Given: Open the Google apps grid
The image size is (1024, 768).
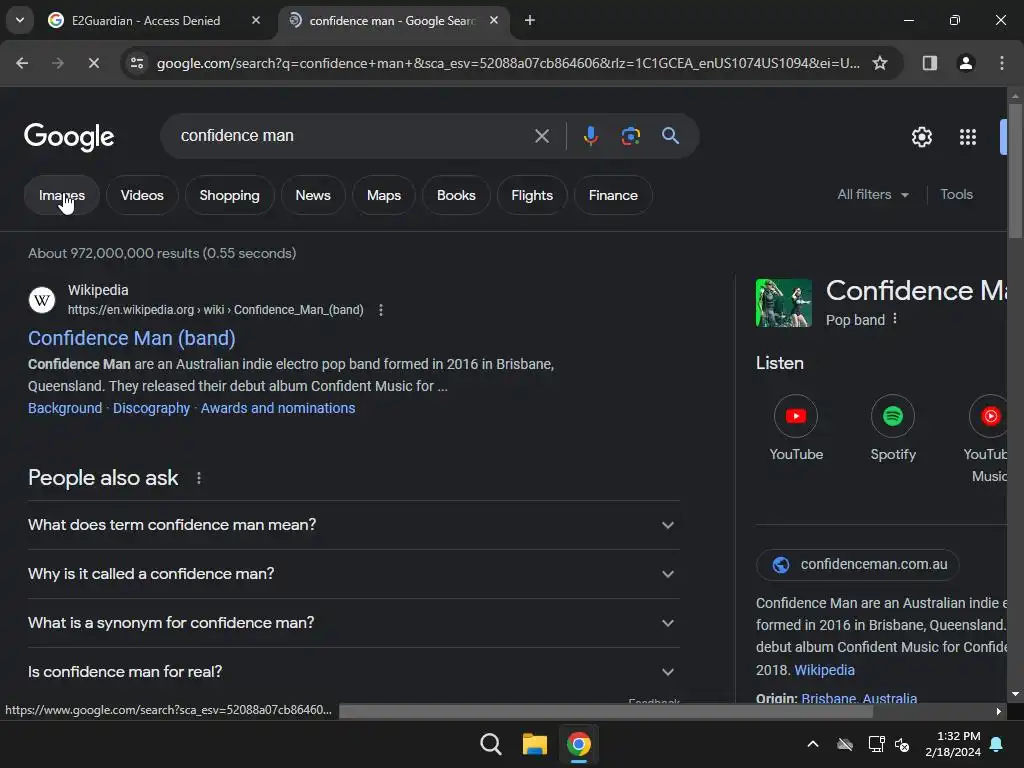Looking at the screenshot, I should click(967, 137).
